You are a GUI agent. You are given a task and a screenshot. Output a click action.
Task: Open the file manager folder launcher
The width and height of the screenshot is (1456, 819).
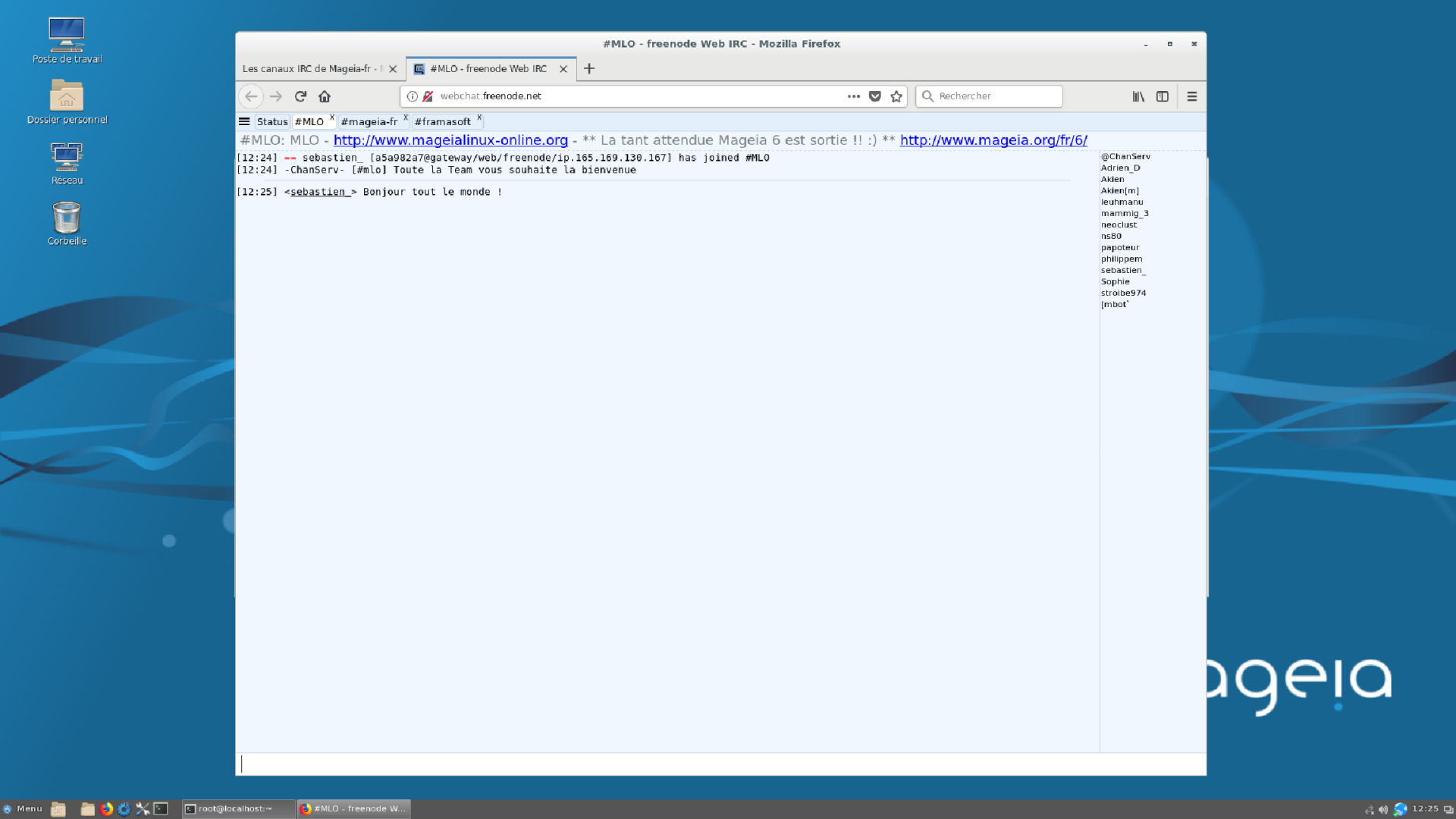tap(88, 809)
